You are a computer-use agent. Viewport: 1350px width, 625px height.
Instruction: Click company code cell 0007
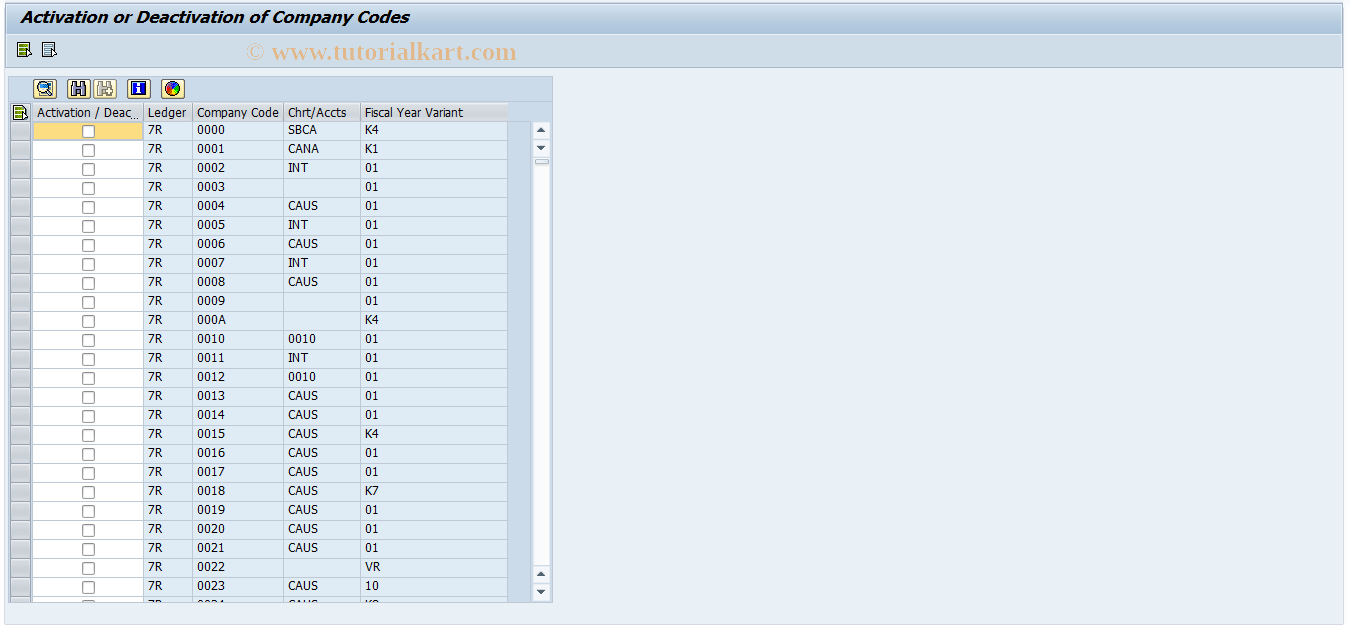pyautogui.click(x=238, y=264)
